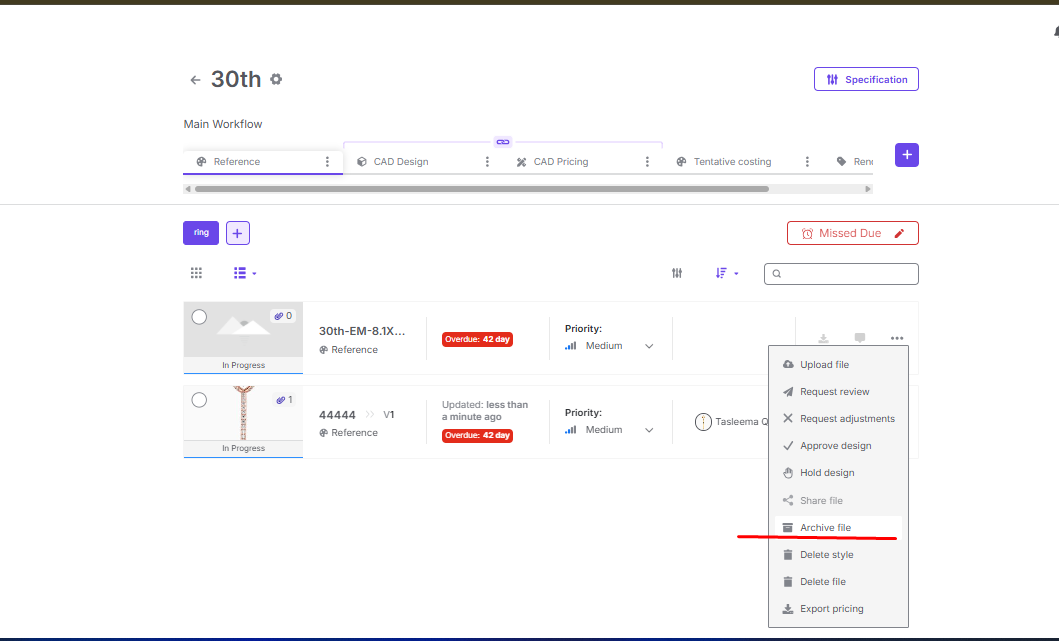Viewport: 1059px width, 641px height.
Task: Open settings gear next to 30th title
Action: (x=276, y=79)
